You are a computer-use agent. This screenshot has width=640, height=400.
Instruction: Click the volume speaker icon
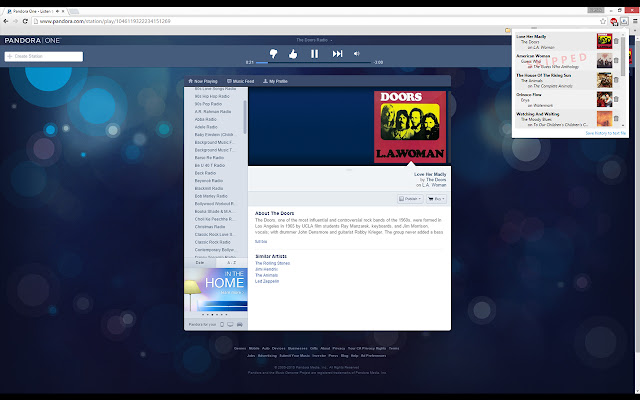pyautogui.click(x=358, y=53)
